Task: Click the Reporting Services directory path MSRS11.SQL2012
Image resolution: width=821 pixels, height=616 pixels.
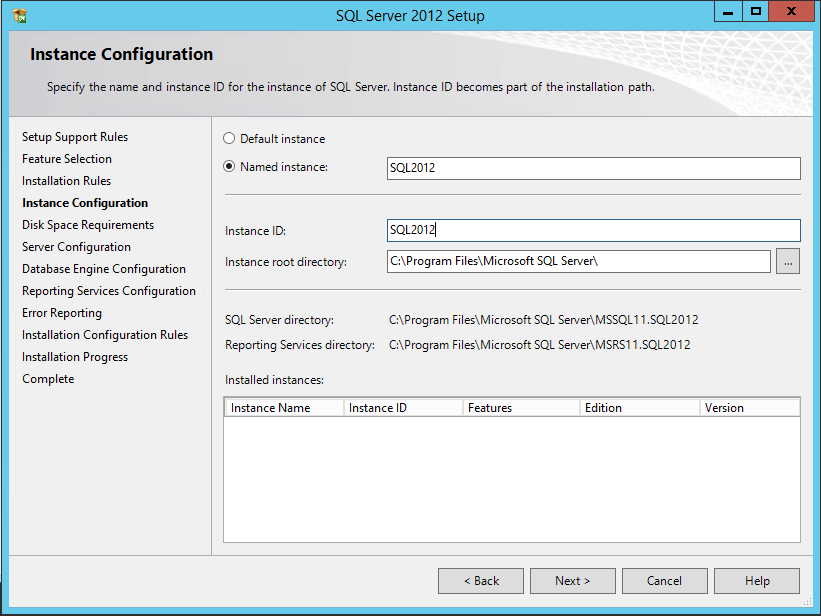Action: pyautogui.click(x=539, y=345)
